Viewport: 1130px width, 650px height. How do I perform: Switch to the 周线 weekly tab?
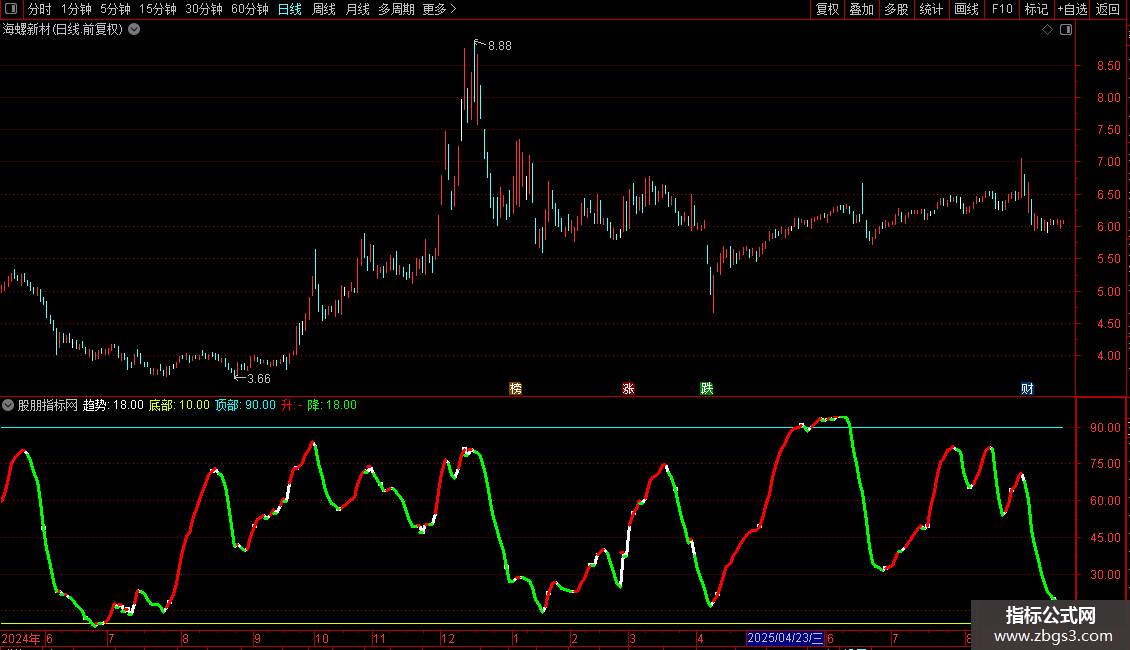coord(324,9)
